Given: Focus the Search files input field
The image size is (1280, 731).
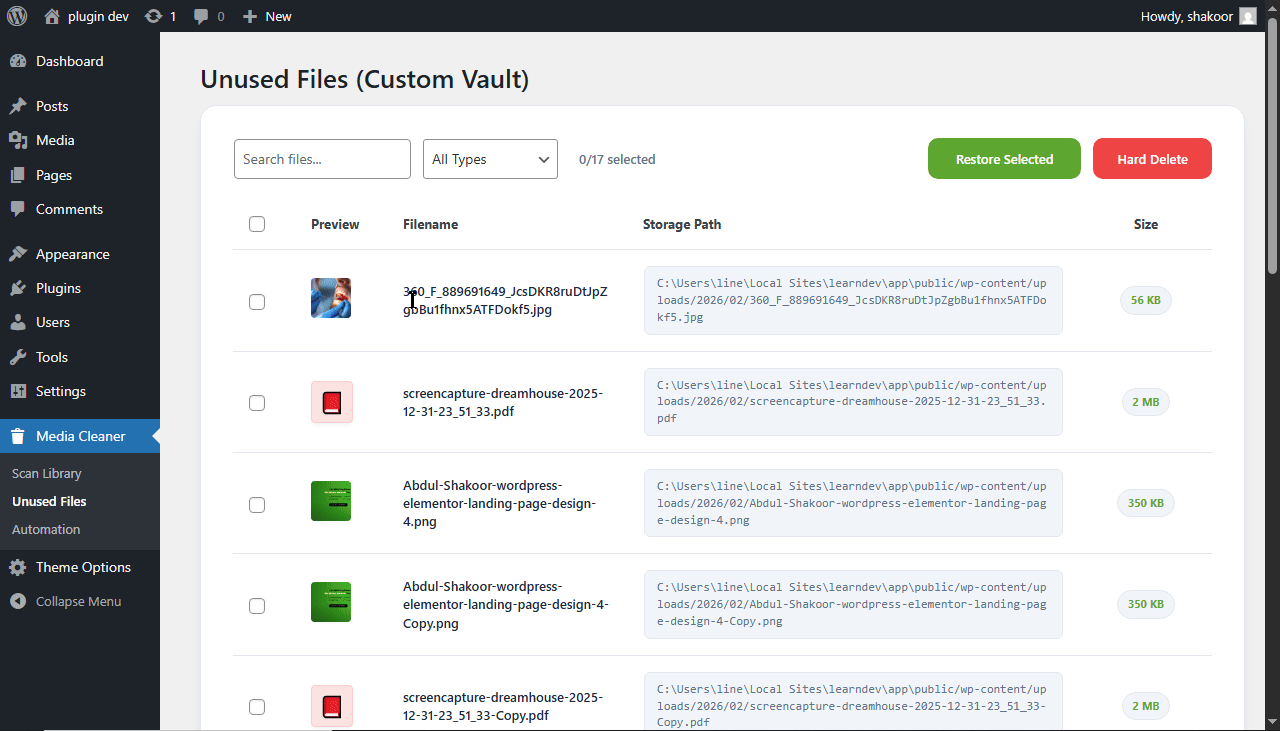Looking at the screenshot, I should click(322, 159).
